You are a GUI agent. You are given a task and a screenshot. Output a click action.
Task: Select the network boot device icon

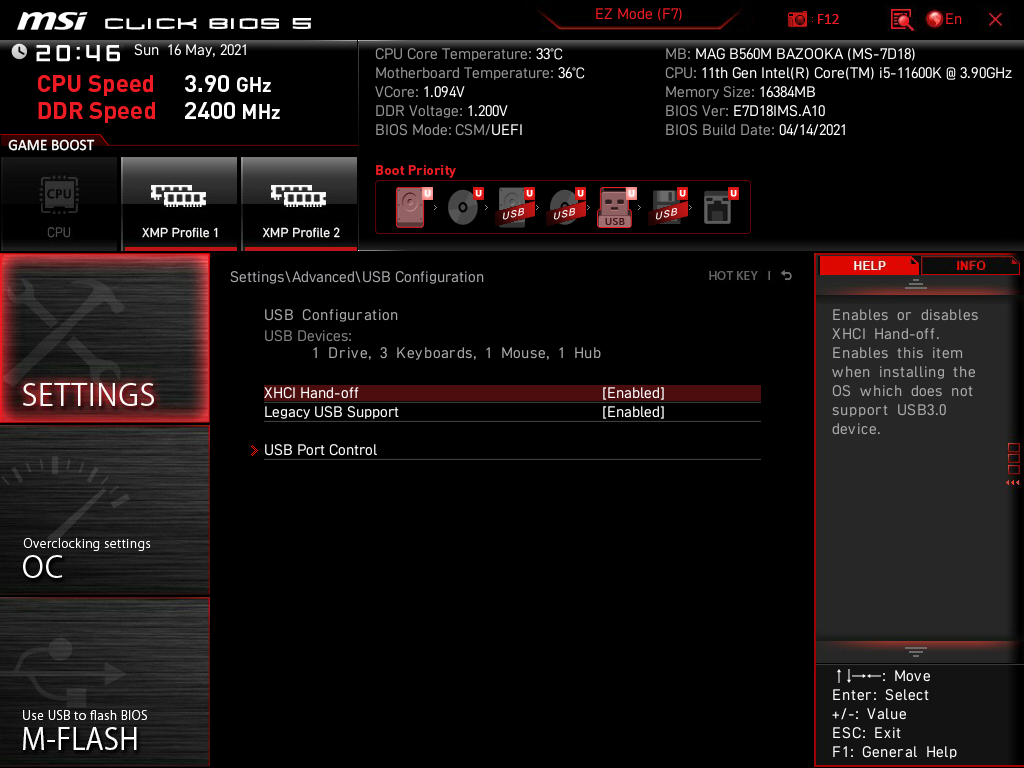click(720, 207)
